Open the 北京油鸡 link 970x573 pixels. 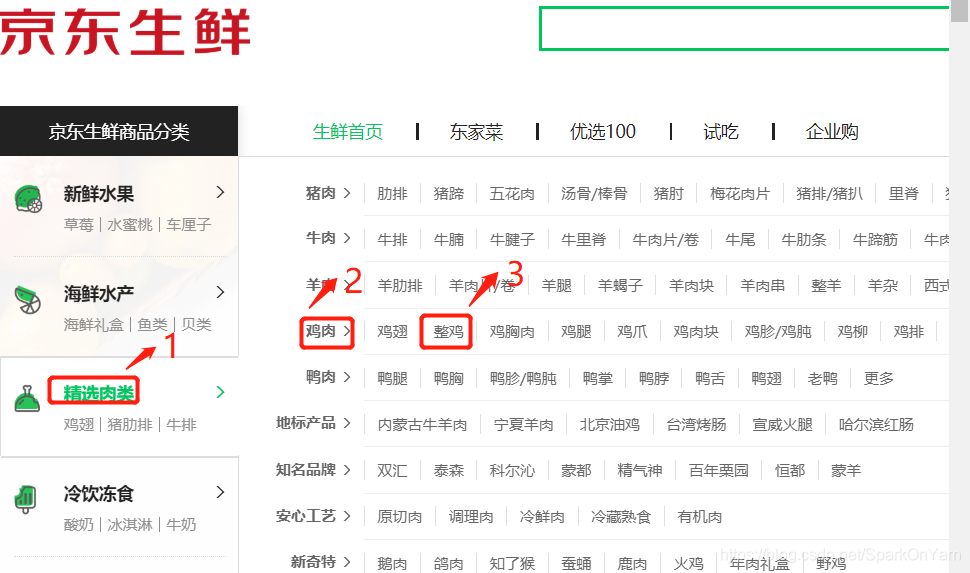(x=609, y=424)
